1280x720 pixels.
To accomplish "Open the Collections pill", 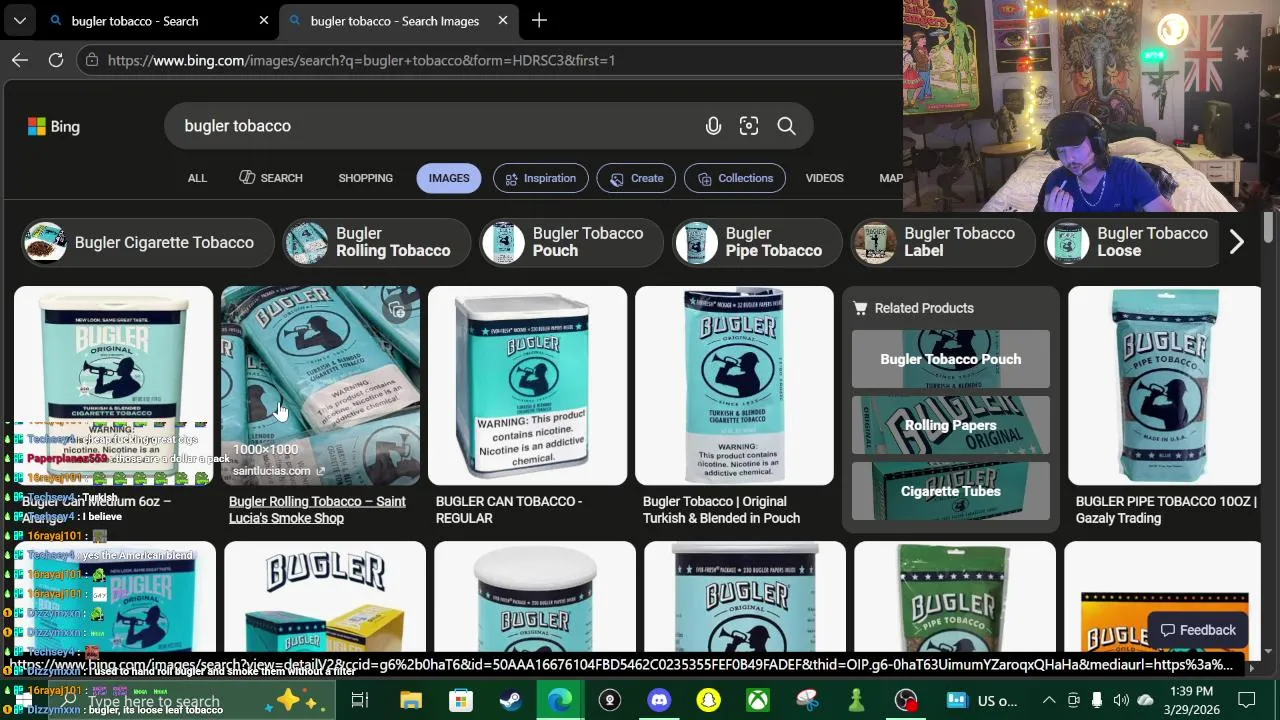I will click(735, 178).
